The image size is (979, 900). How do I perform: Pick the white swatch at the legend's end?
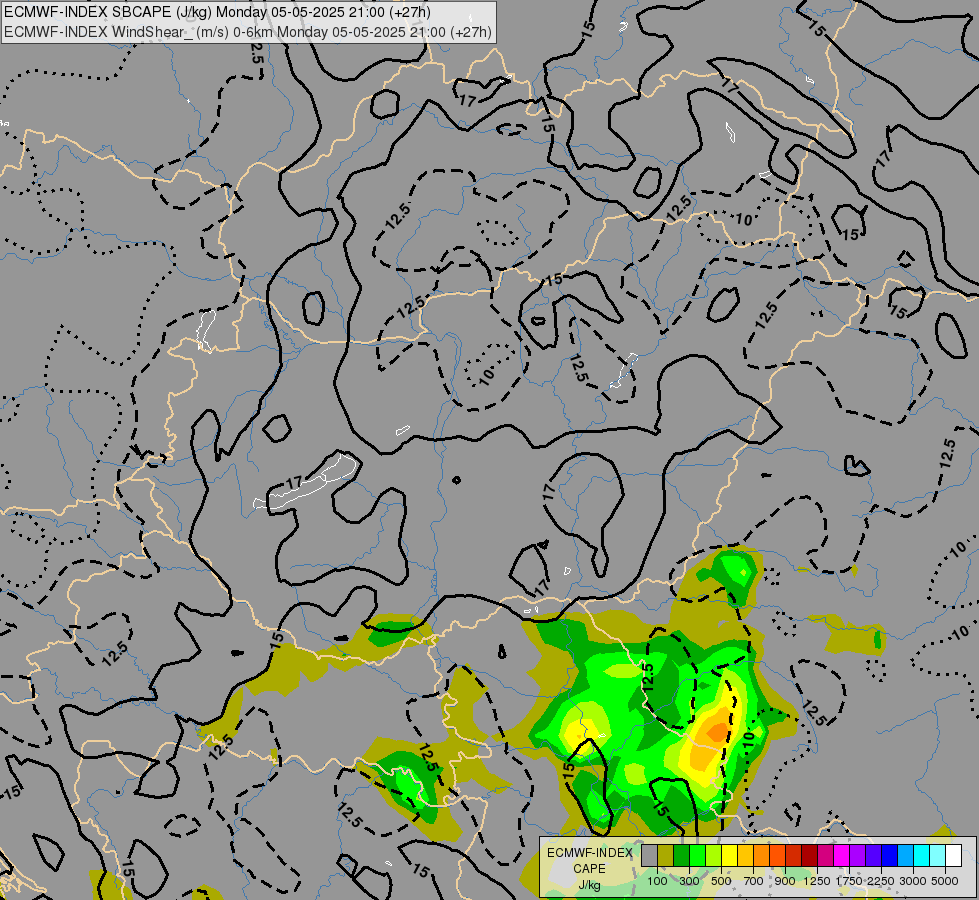[x=953, y=856]
